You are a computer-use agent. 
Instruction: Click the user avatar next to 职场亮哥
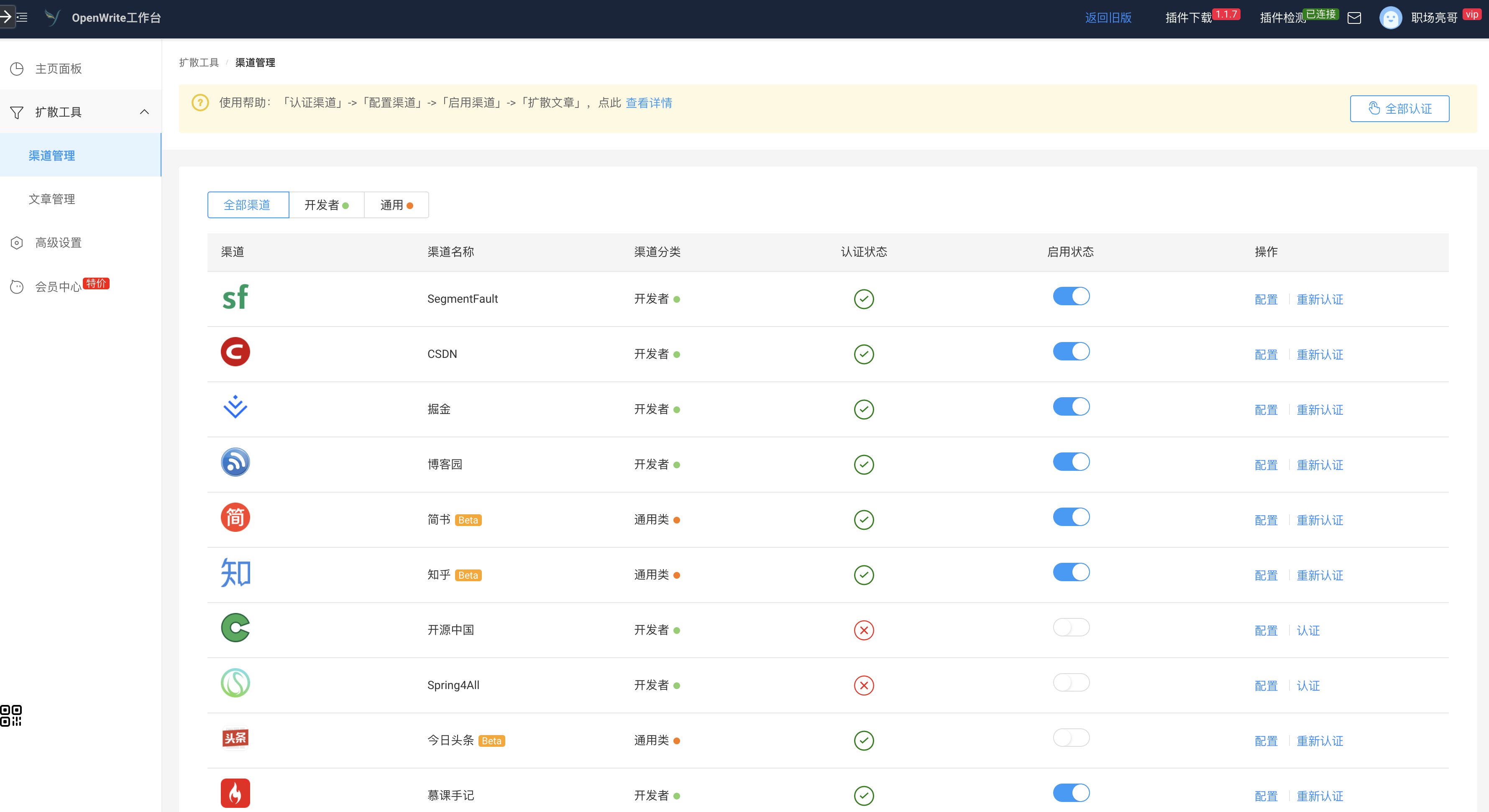click(1390, 18)
